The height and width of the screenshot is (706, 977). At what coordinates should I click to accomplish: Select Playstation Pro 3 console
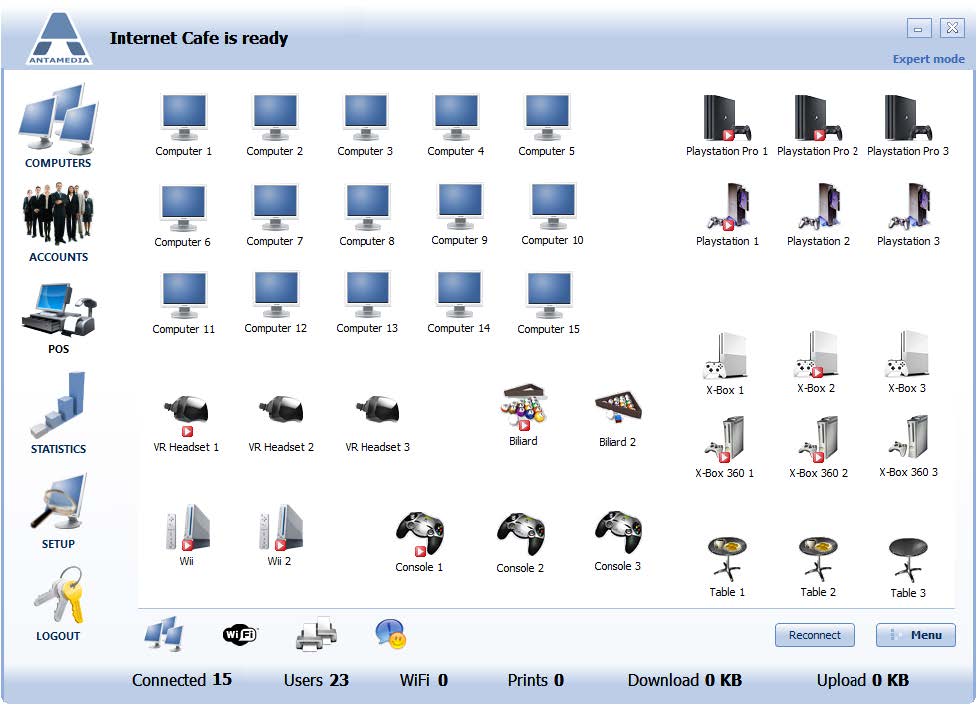point(908,125)
